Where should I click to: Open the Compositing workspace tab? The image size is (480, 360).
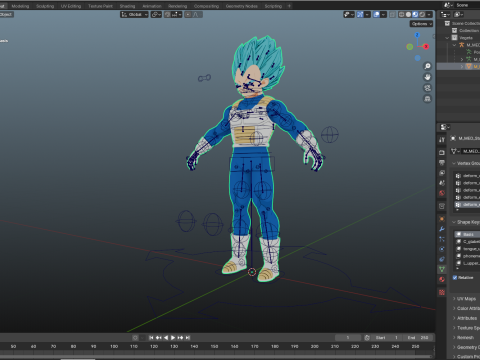point(206,6)
